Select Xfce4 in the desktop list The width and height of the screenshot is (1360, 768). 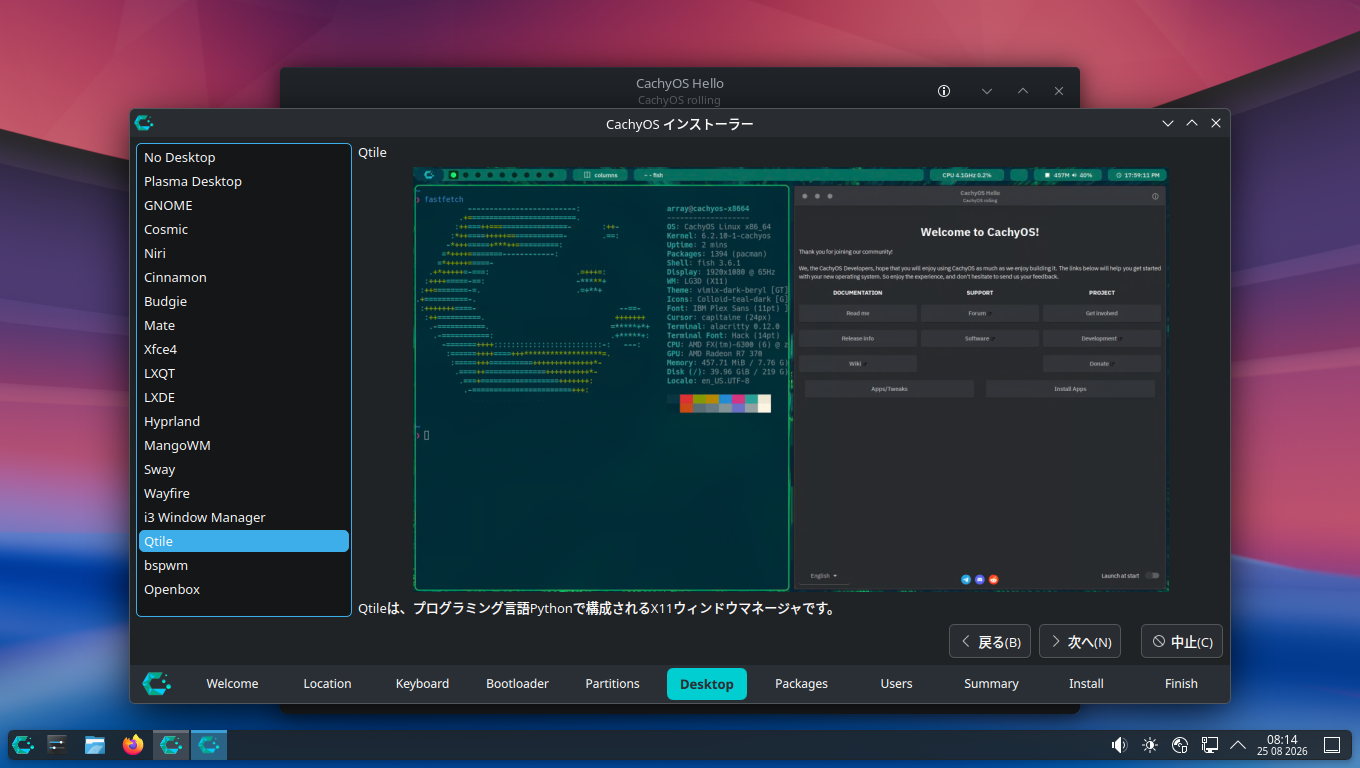click(x=244, y=349)
